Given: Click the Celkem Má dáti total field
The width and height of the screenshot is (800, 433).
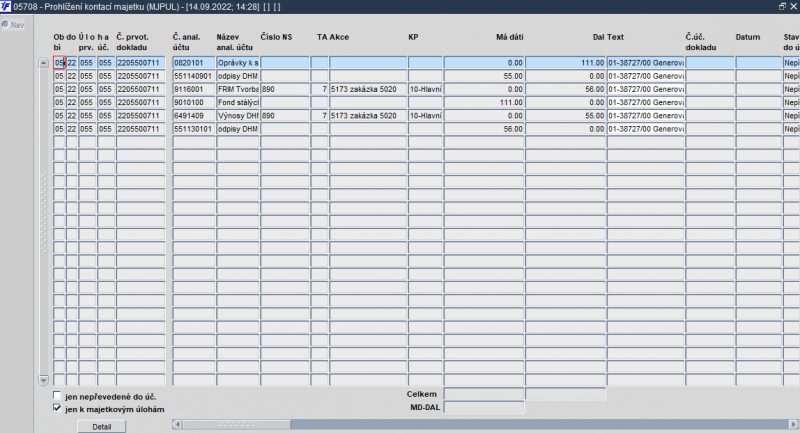Looking at the screenshot, I should point(484,394).
